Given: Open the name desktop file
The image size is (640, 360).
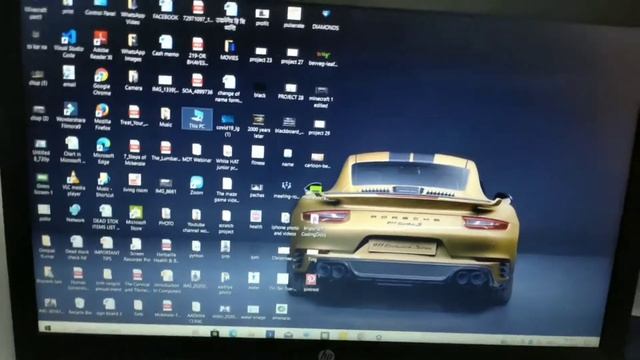Looking at the screenshot, I should point(288,158).
